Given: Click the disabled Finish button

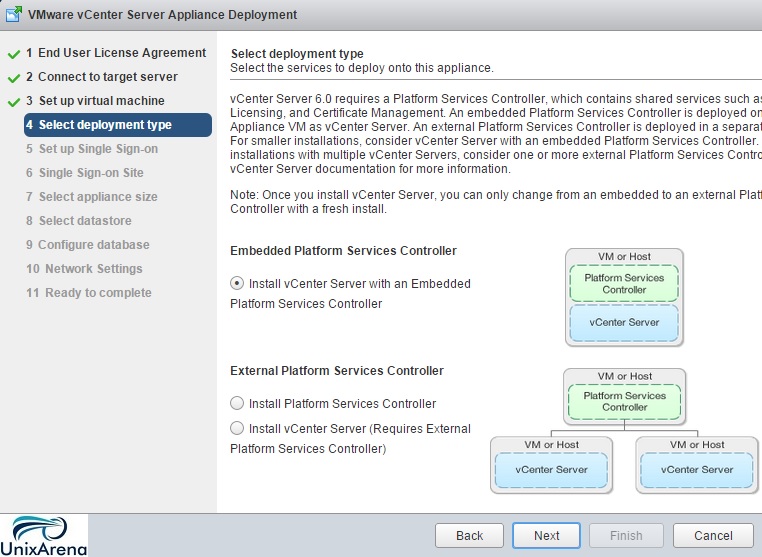Looking at the screenshot, I should [626, 536].
